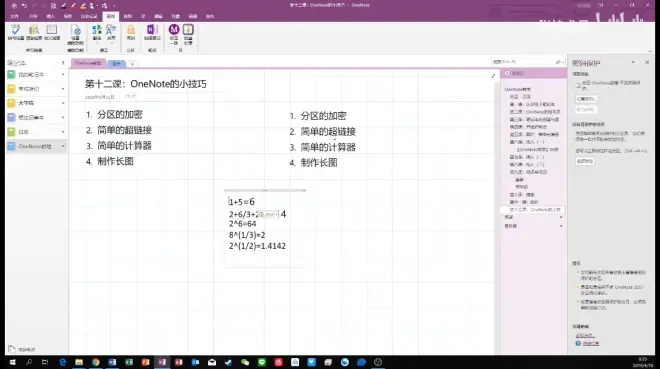Expand the second collapsed group under the page list

[x=561, y=226]
